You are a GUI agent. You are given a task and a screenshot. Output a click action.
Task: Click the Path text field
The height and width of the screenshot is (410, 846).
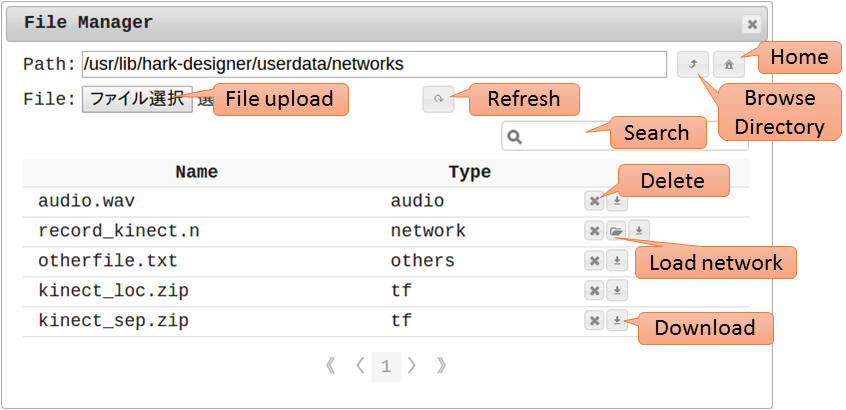coord(374,64)
